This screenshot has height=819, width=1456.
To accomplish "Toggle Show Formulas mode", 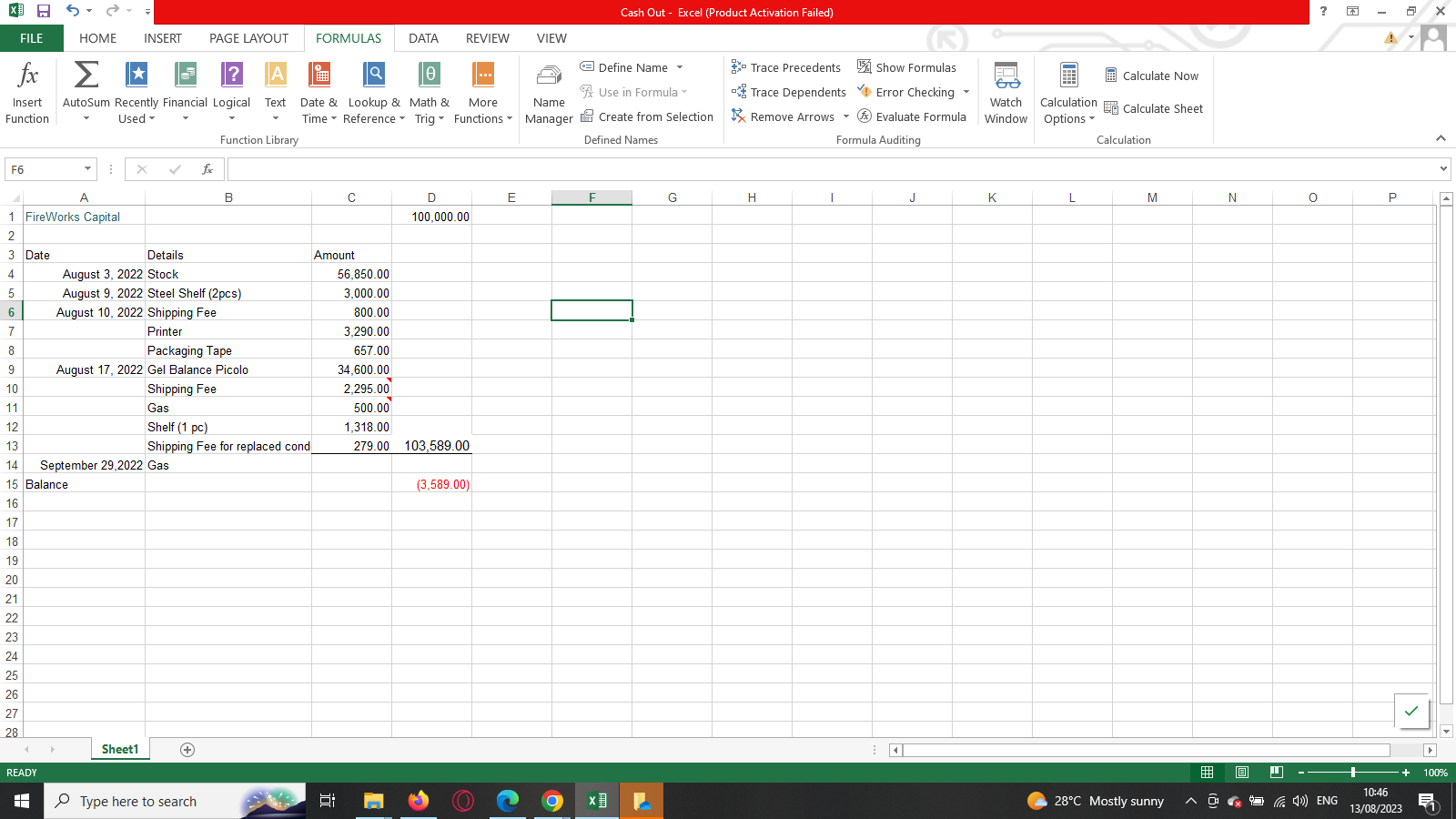I will click(x=906, y=67).
